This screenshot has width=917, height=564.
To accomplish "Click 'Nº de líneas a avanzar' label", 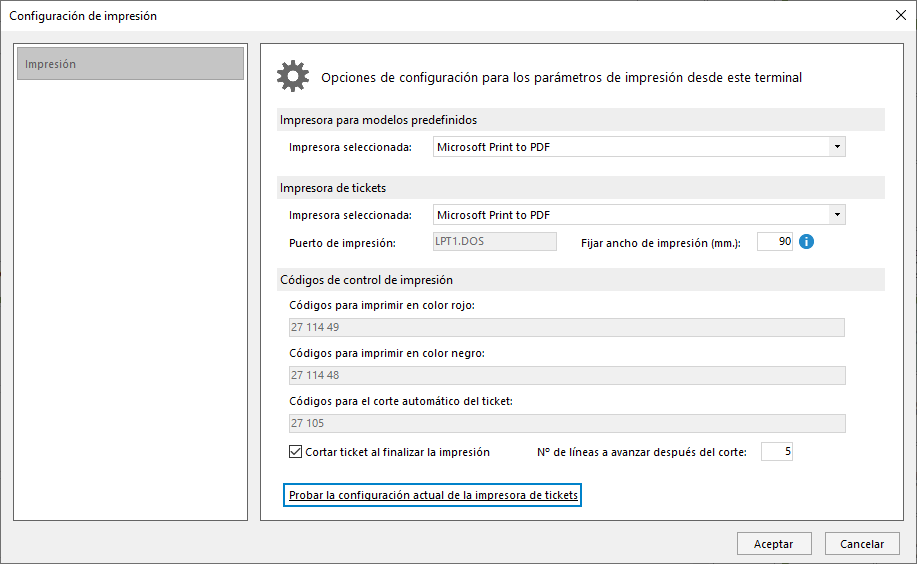I will [x=642, y=452].
